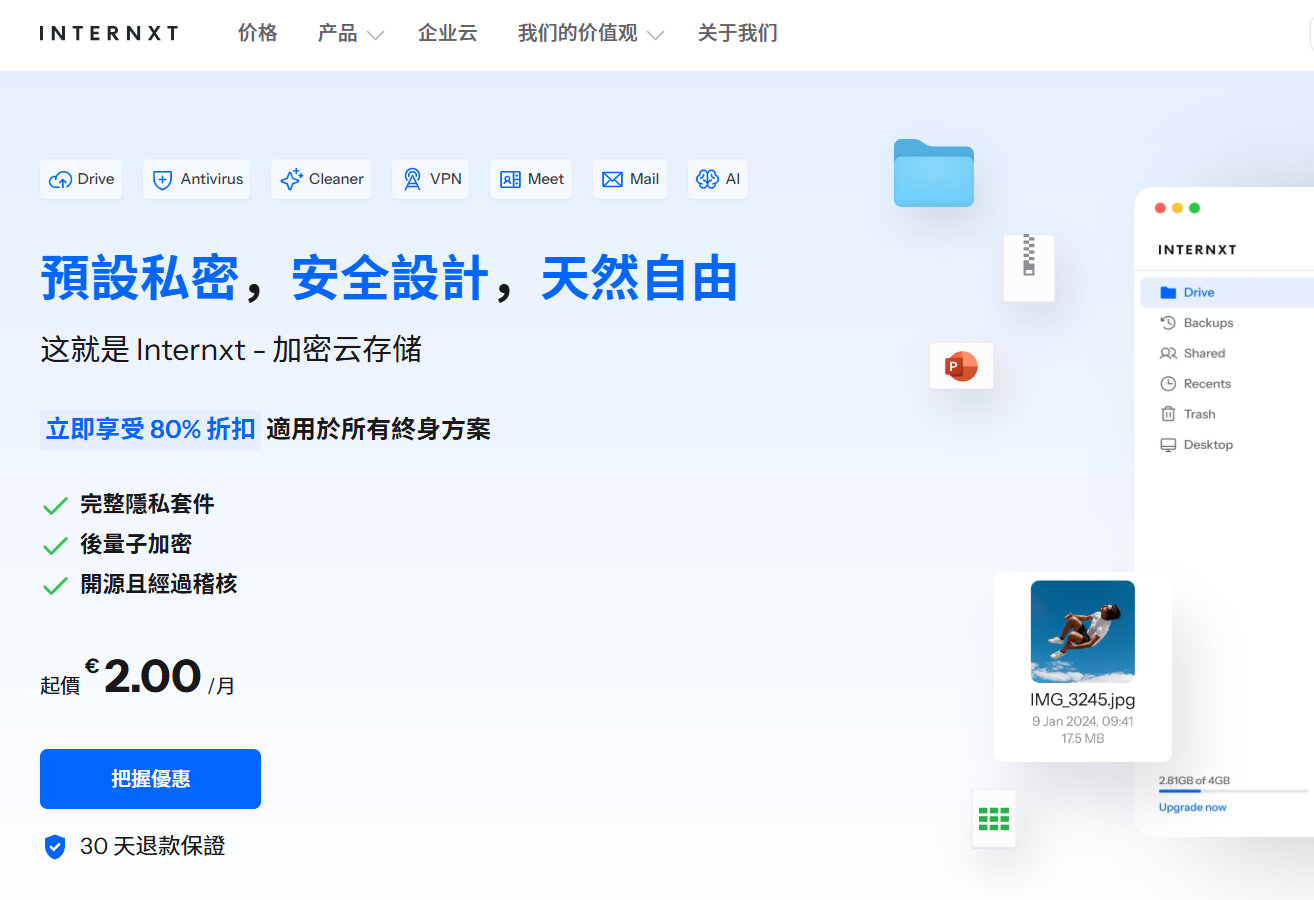Click the blue folder icon
The width and height of the screenshot is (1314, 900).
click(933, 174)
